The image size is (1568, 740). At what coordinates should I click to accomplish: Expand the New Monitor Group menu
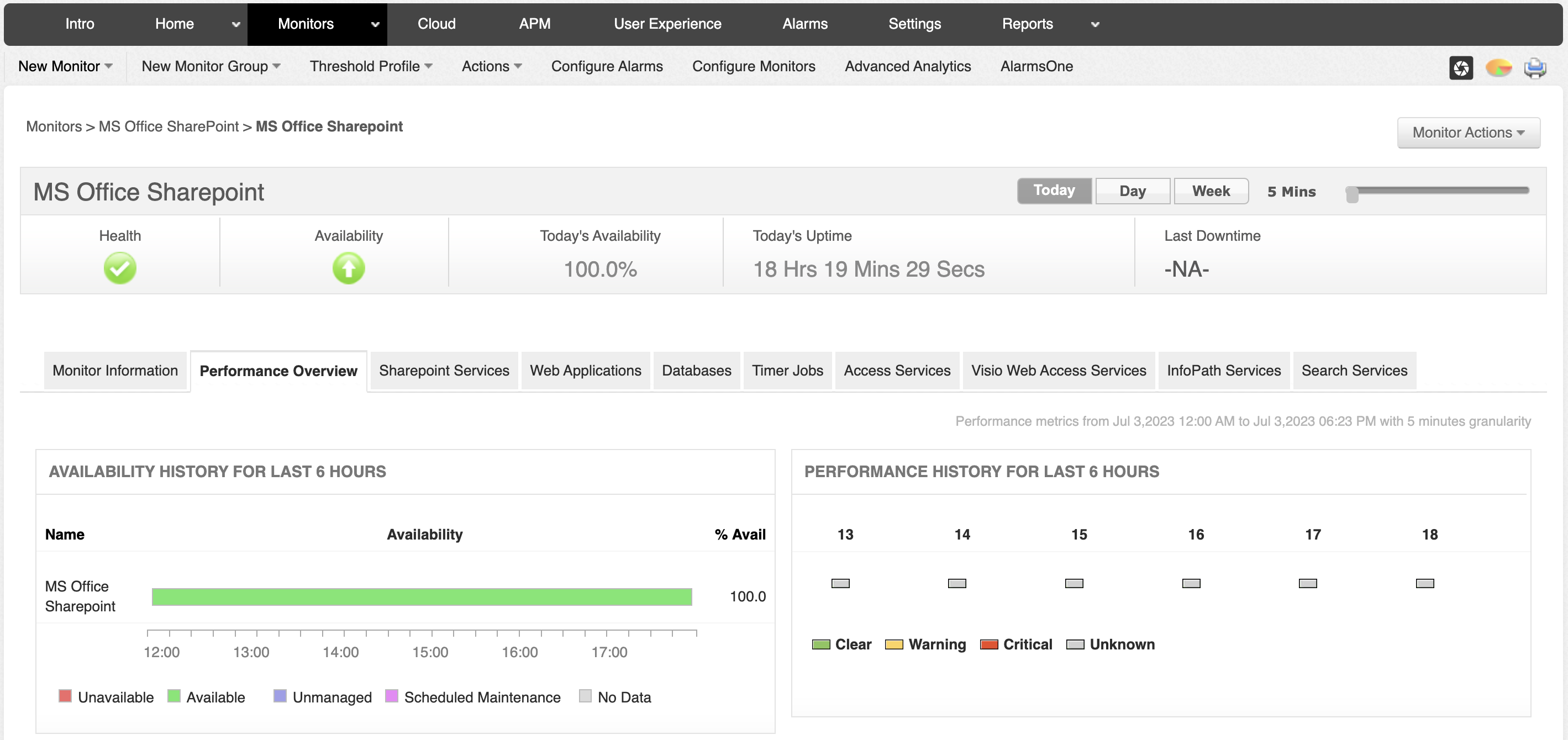tap(211, 66)
